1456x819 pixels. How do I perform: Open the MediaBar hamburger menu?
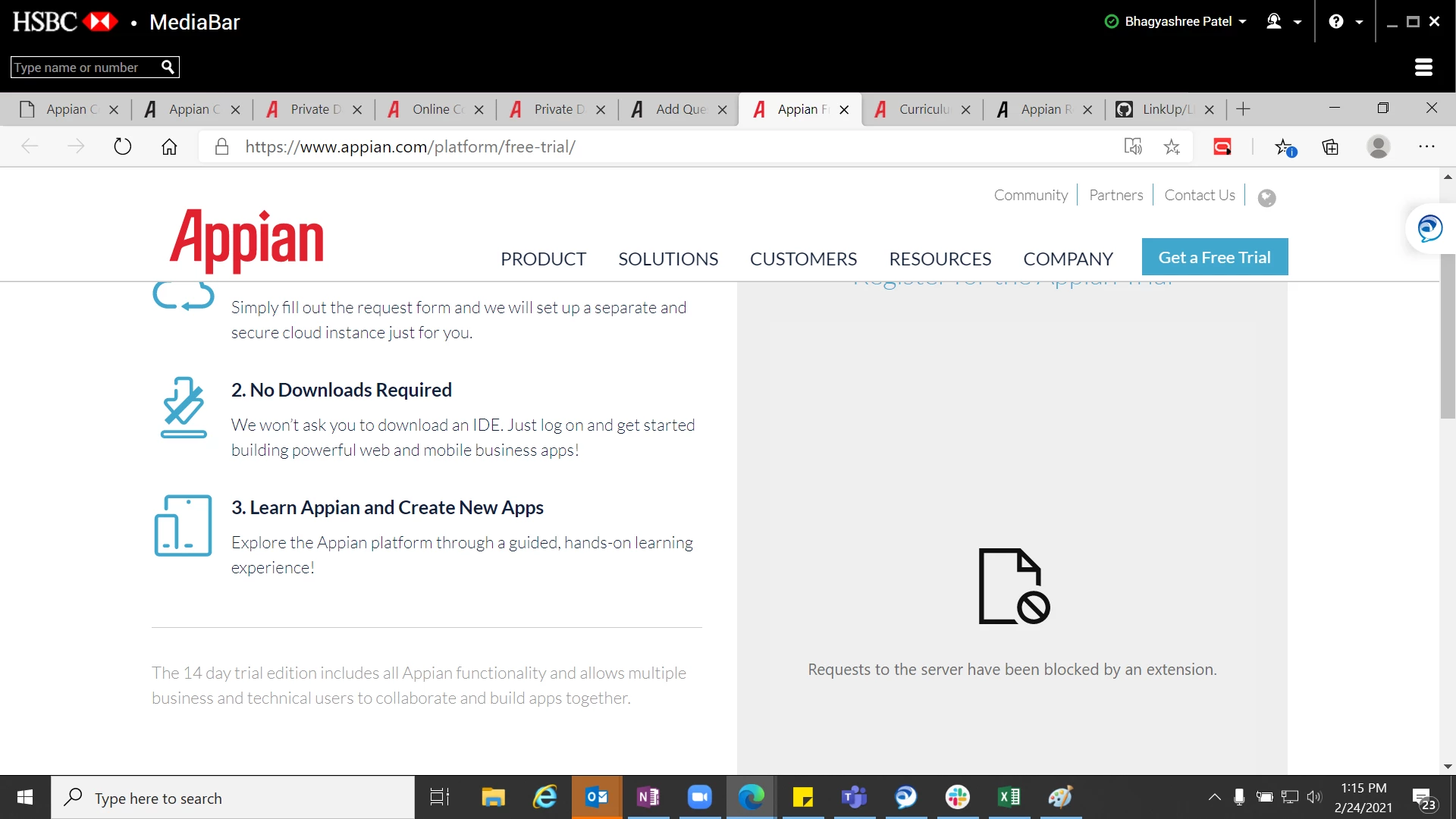(x=1423, y=67)
